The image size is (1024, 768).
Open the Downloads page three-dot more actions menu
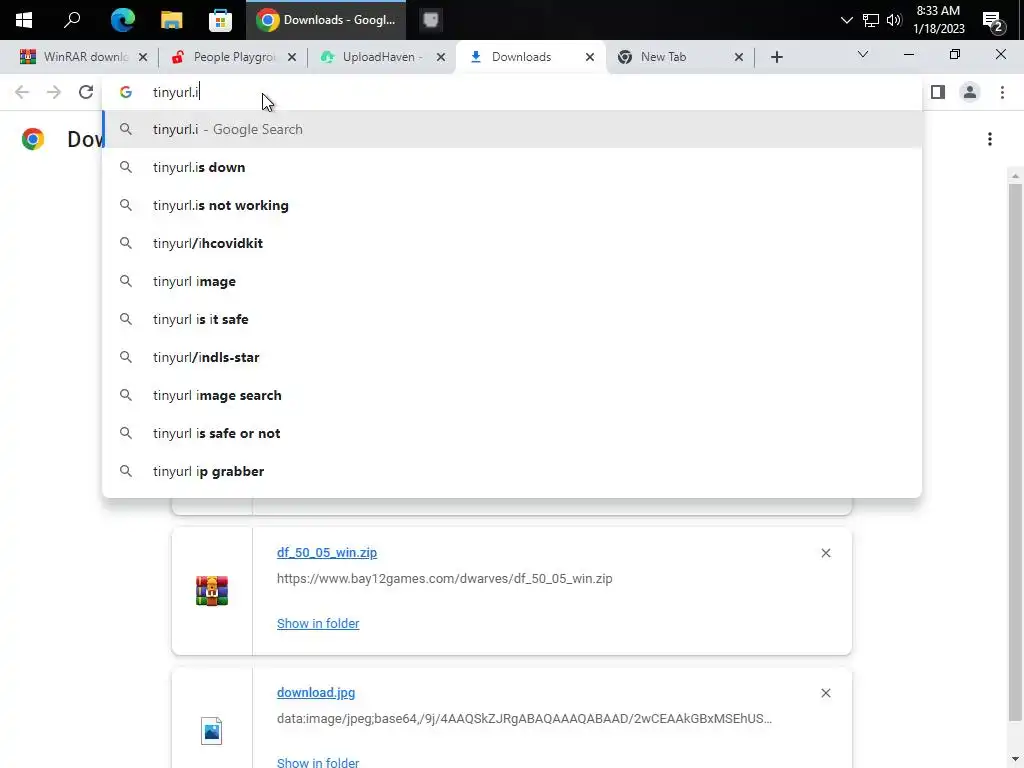(x=989, y=139)
